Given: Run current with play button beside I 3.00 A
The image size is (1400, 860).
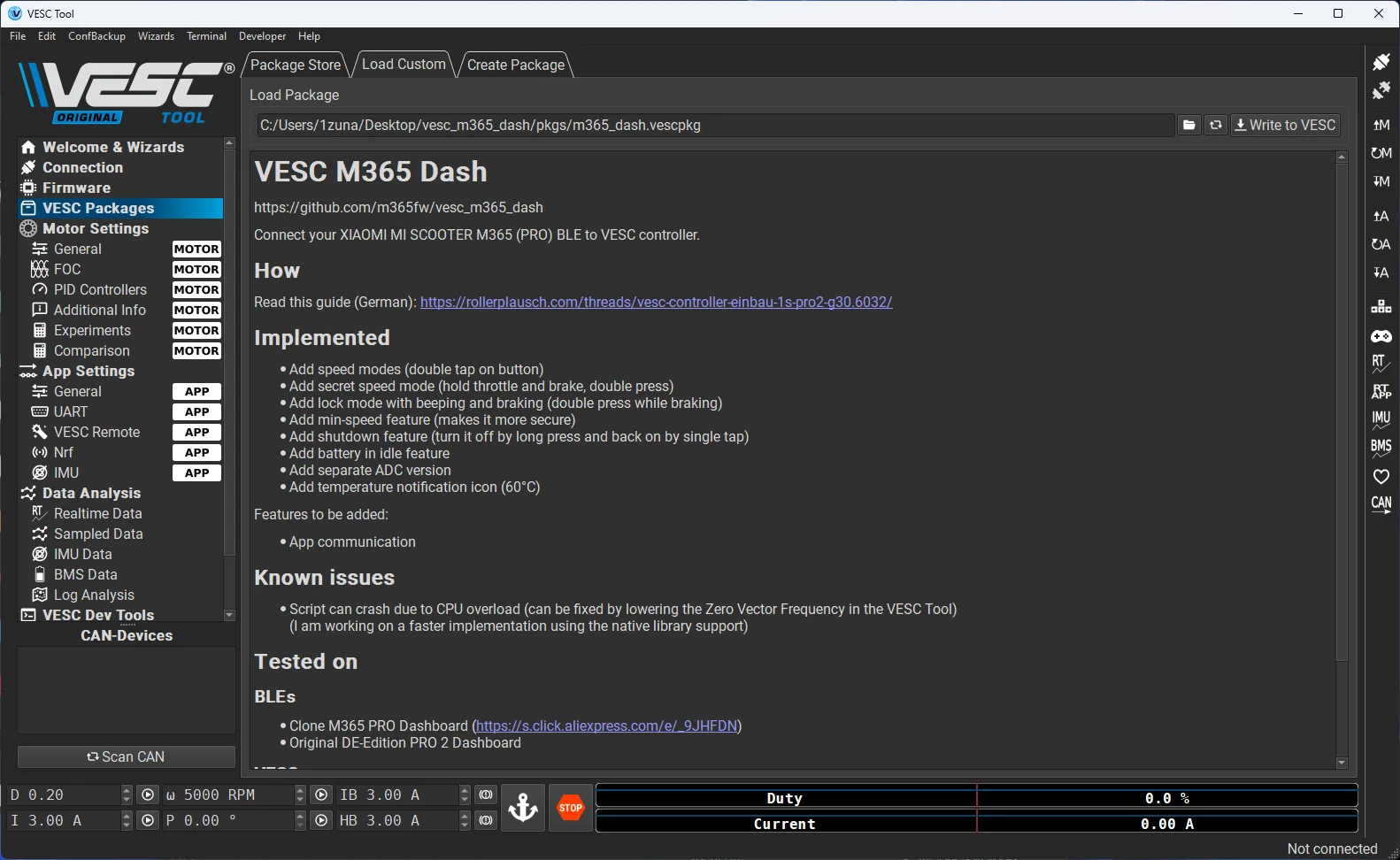Looking at the screenshot, I should pyautogui.click(x=148, y=821).
